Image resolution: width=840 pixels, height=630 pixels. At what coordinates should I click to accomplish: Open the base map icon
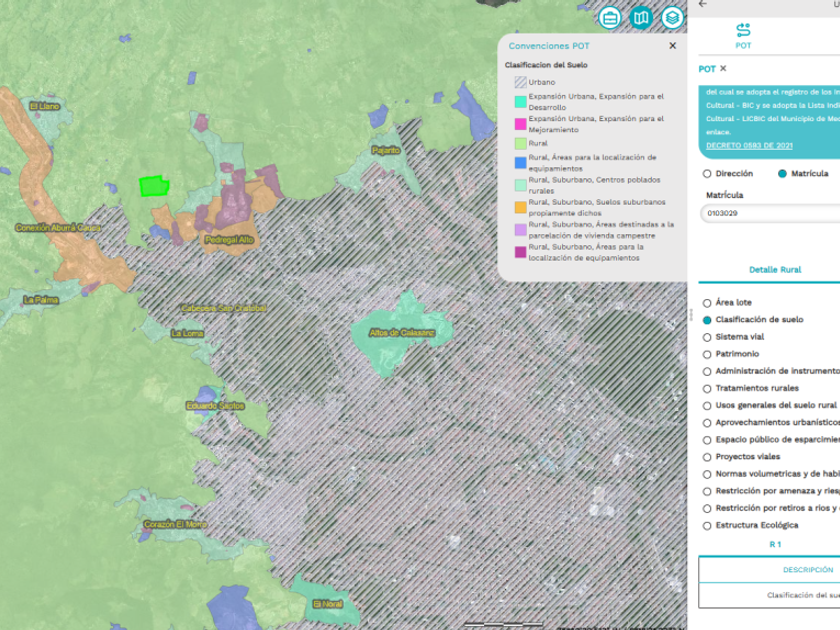pyautogui.click(x=641, y=17)
